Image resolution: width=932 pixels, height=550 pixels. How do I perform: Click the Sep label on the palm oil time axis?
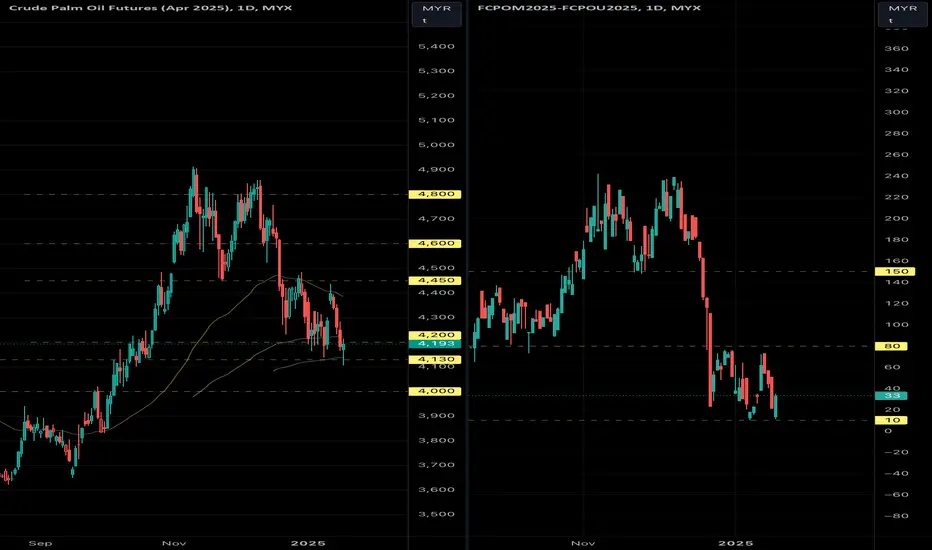click(40, 543)
